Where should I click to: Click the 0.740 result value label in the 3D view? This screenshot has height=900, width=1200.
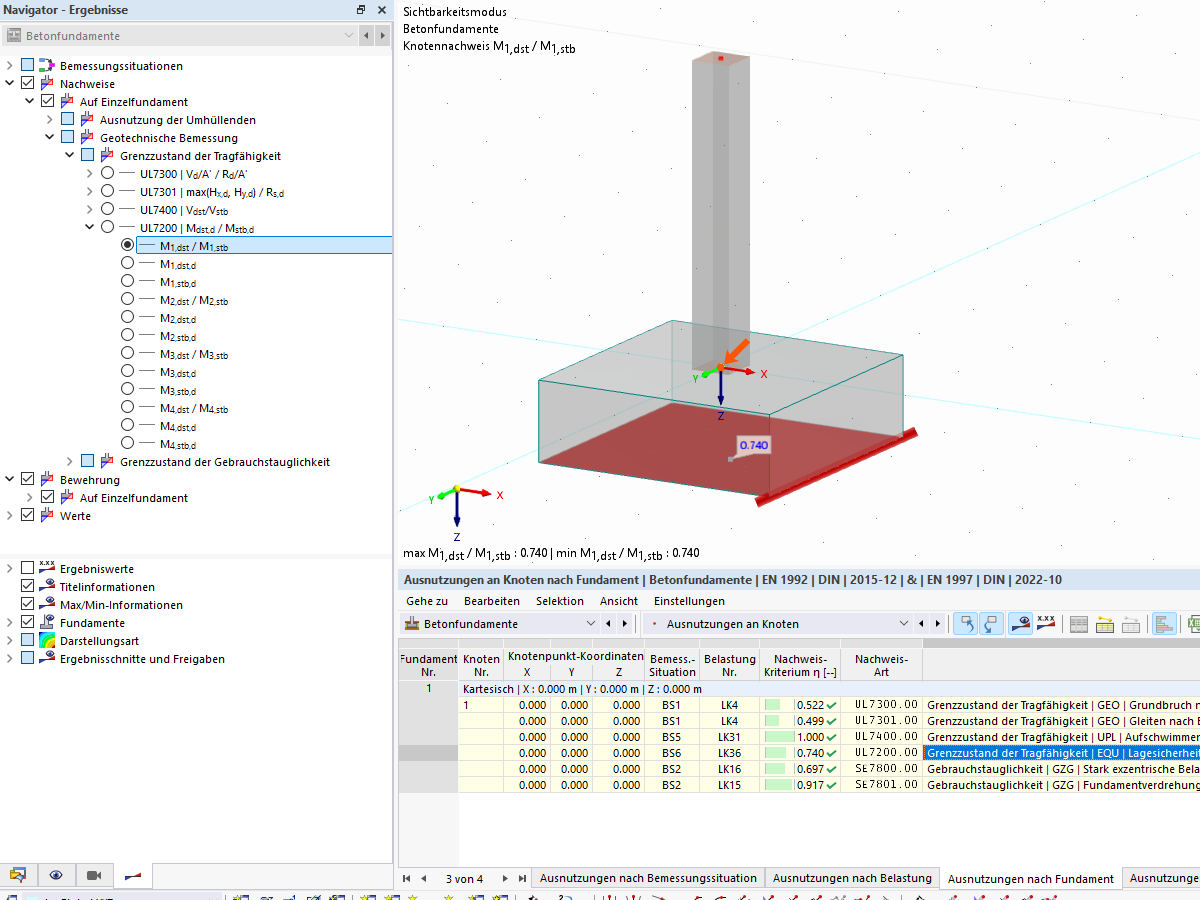(x=753, y=444)
